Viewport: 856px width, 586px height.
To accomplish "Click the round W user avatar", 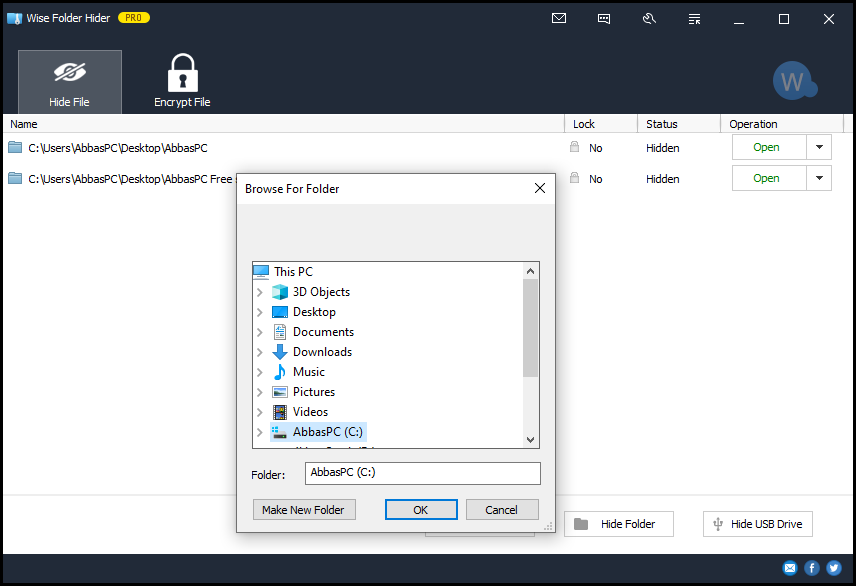I will click(x=794, y=81).
